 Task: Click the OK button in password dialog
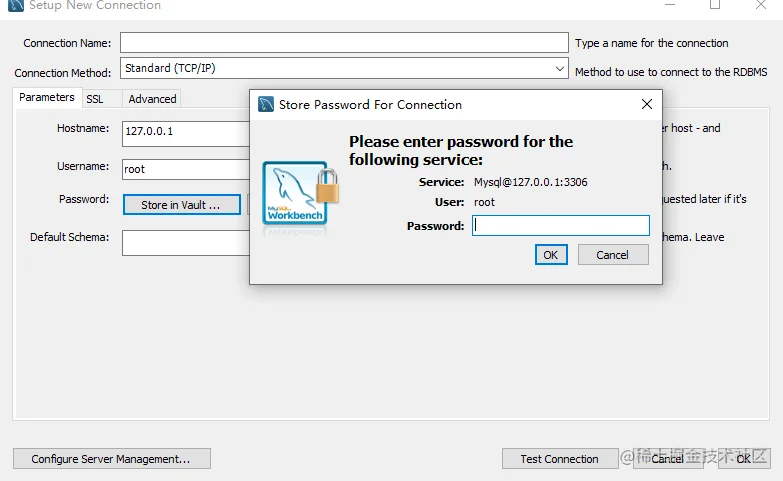coord(551,255)
